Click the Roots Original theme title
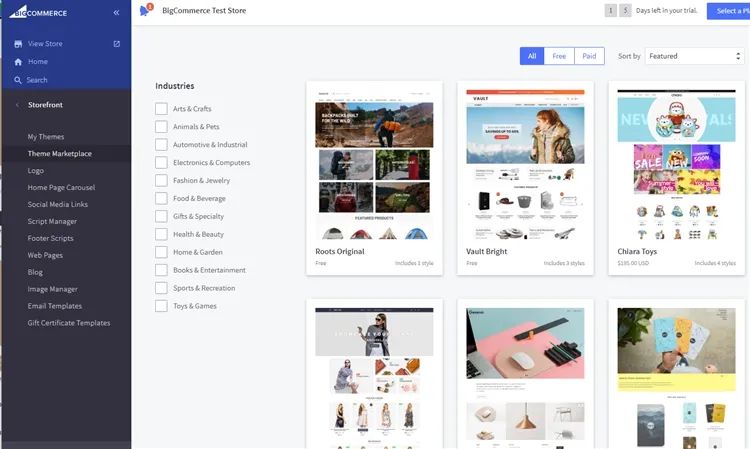This screenshot has width=750, height=449. 340,252
